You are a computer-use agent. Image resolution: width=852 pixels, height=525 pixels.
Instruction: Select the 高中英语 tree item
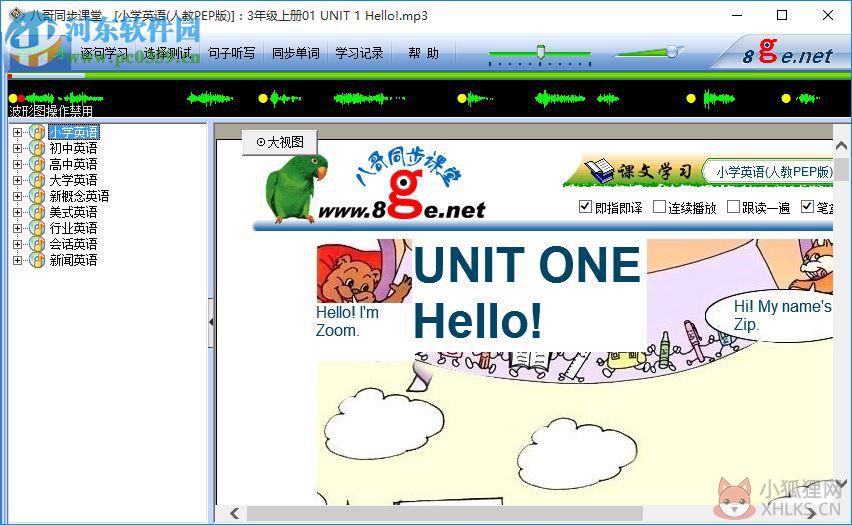point(73,164)
